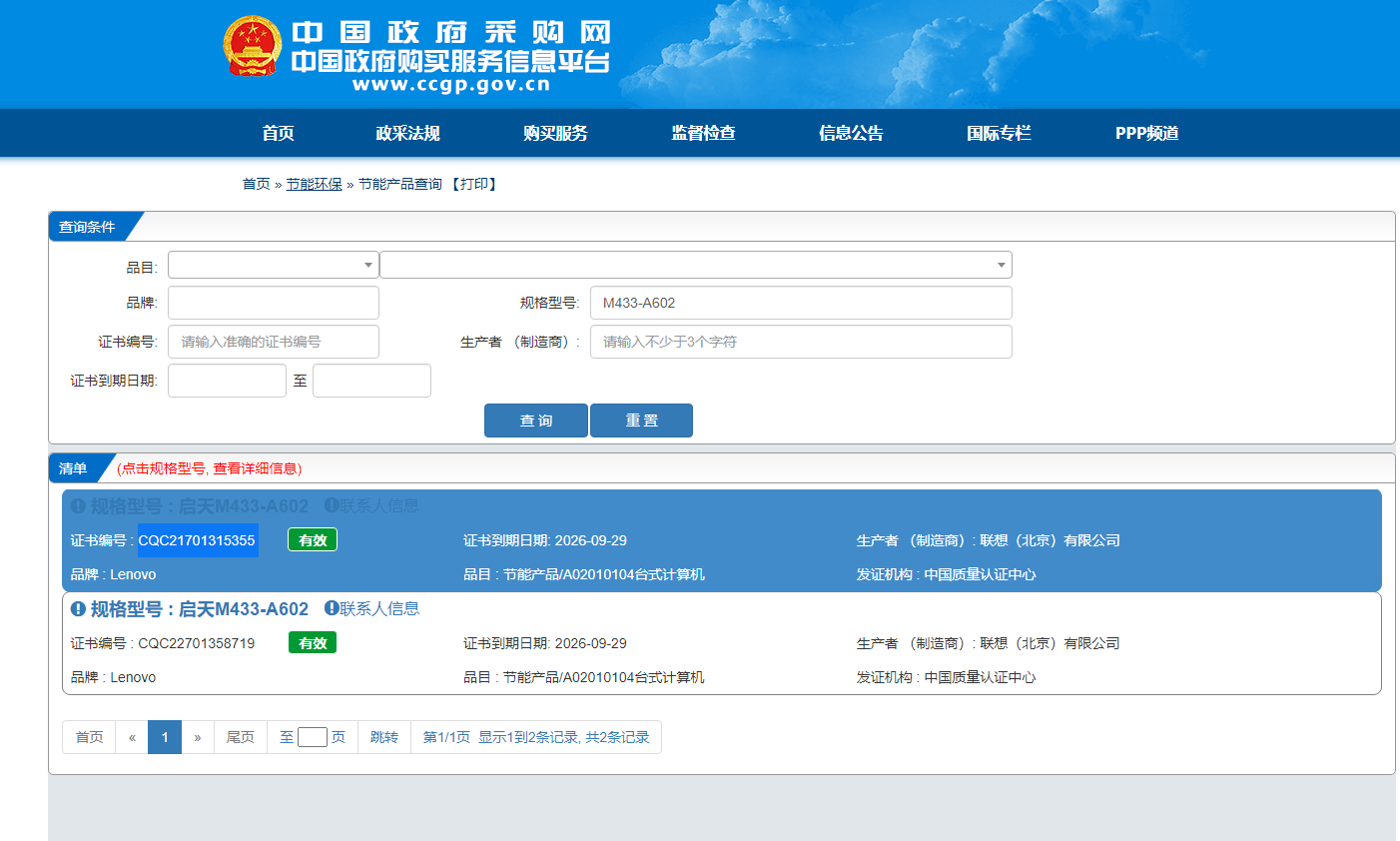Click the 【打印】 print link
The image size is (1400, 841).
[x=474, y=184]
